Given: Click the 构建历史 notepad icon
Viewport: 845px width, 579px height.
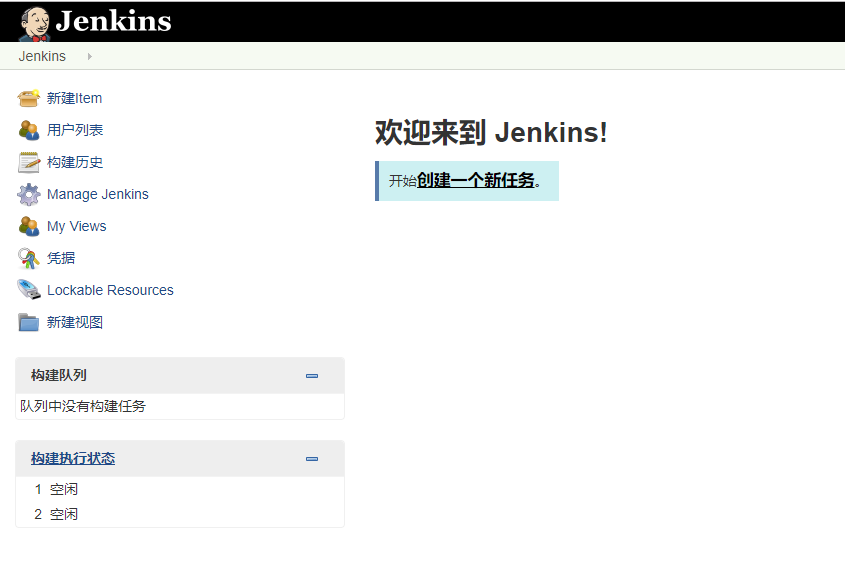Looking at the screenshot, I should [x=29, y=162].
